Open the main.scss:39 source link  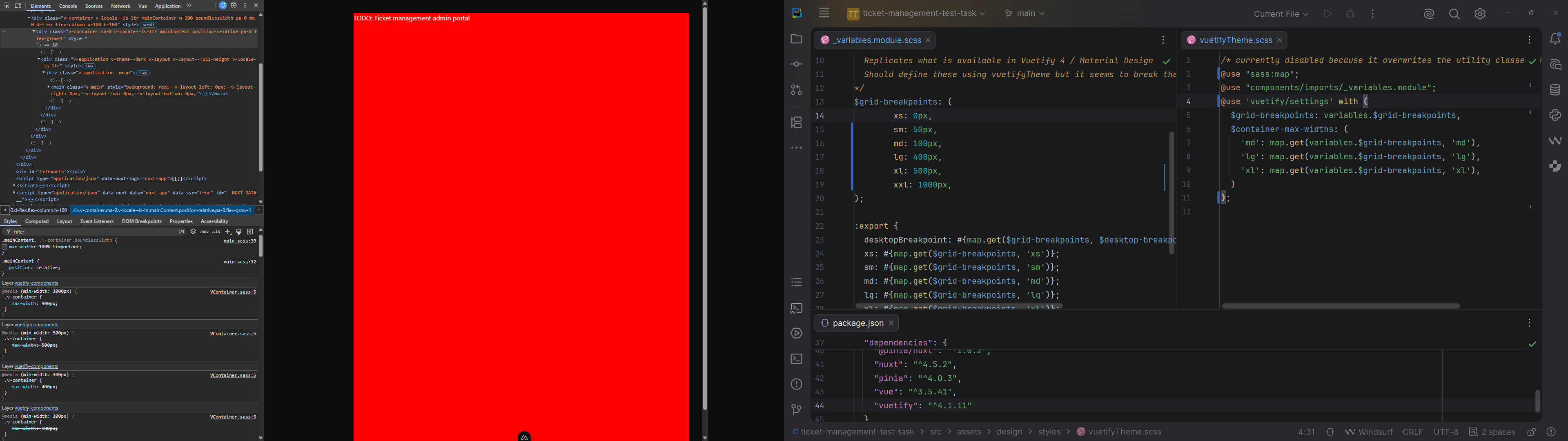point(240,241)
